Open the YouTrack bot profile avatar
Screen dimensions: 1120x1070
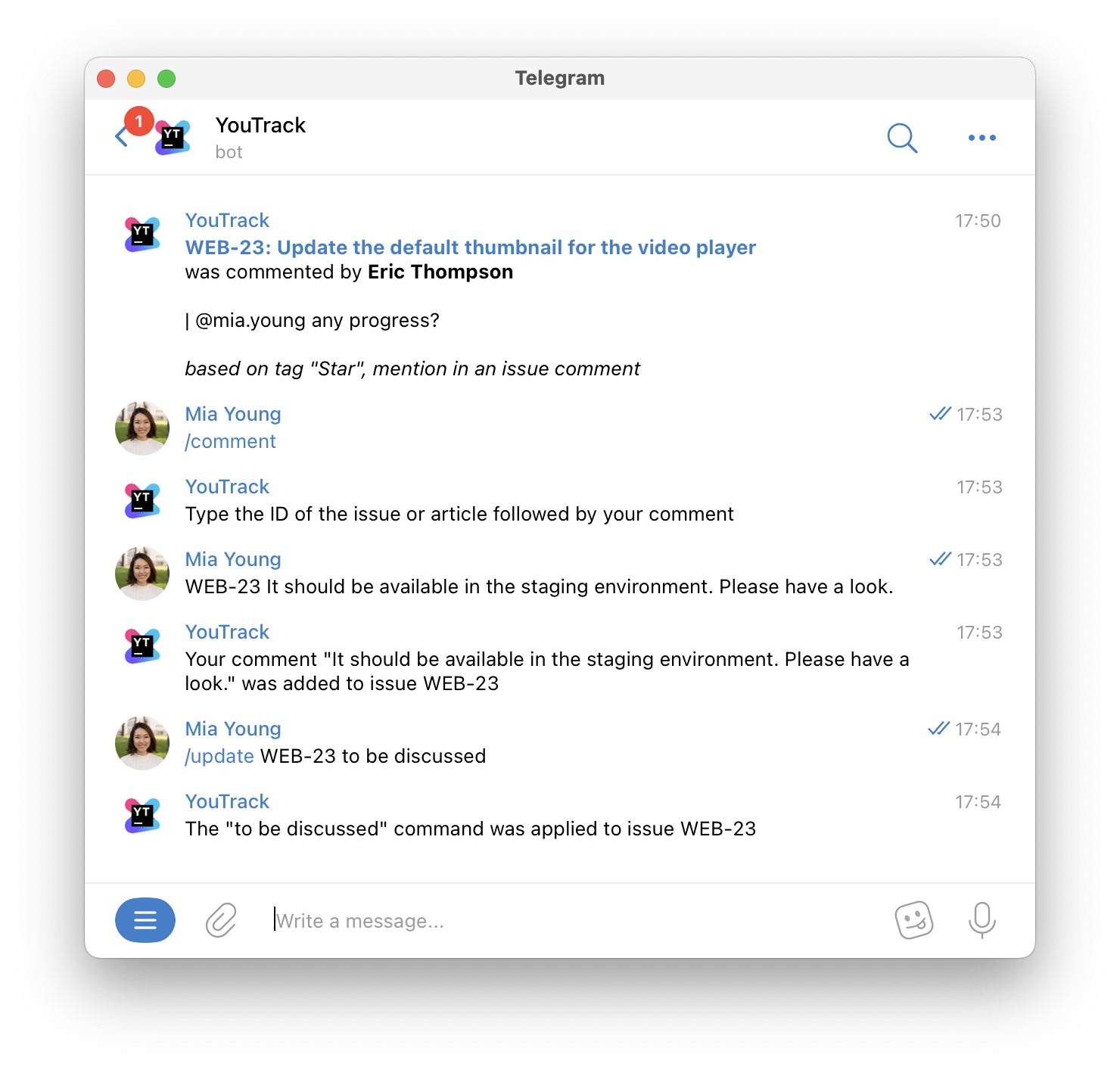coord(172,138)
